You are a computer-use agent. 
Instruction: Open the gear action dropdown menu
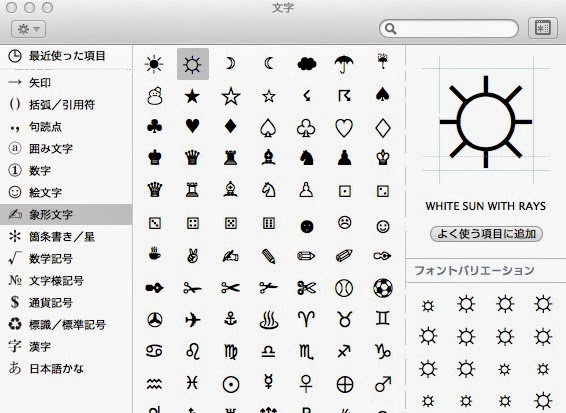click(x=29, y=29)
